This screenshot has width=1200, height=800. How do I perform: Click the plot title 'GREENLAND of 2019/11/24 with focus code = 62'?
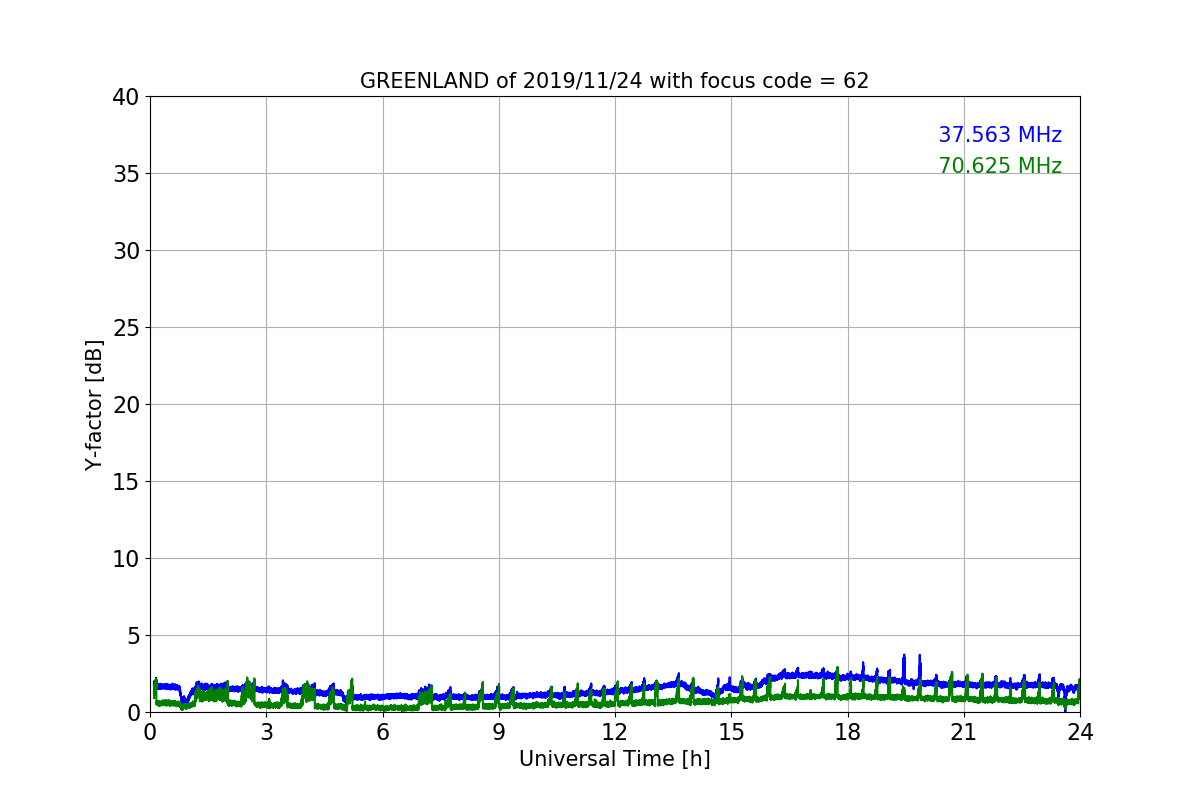[614, 81]
